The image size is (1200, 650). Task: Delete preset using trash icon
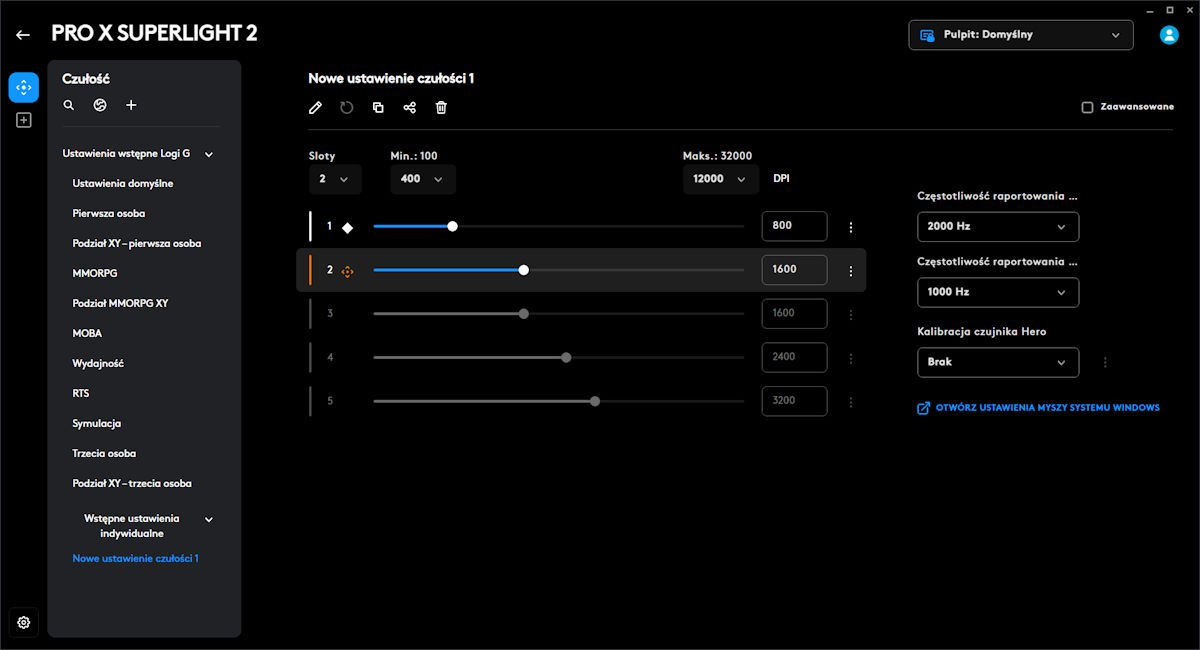[441, 108]
